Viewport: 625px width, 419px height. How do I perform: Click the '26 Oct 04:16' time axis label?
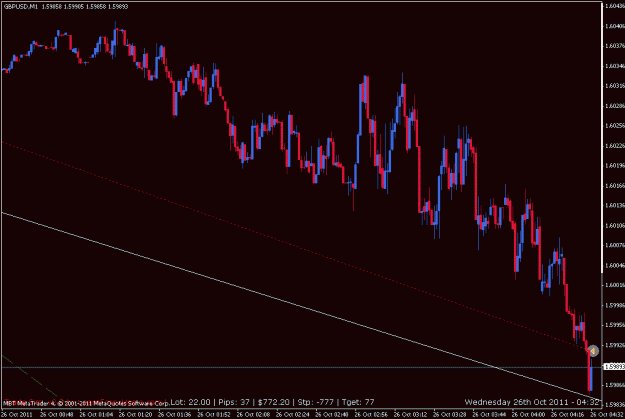point(567,415)
